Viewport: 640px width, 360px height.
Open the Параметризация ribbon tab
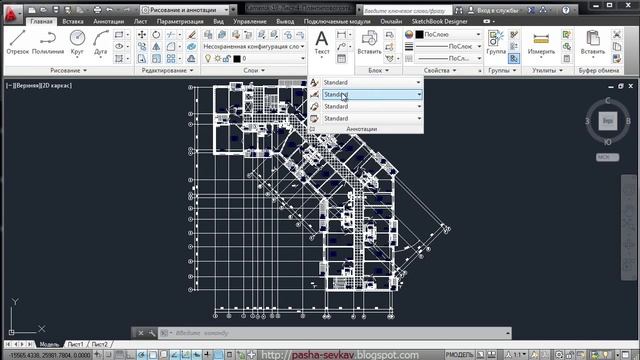point(180,21)
